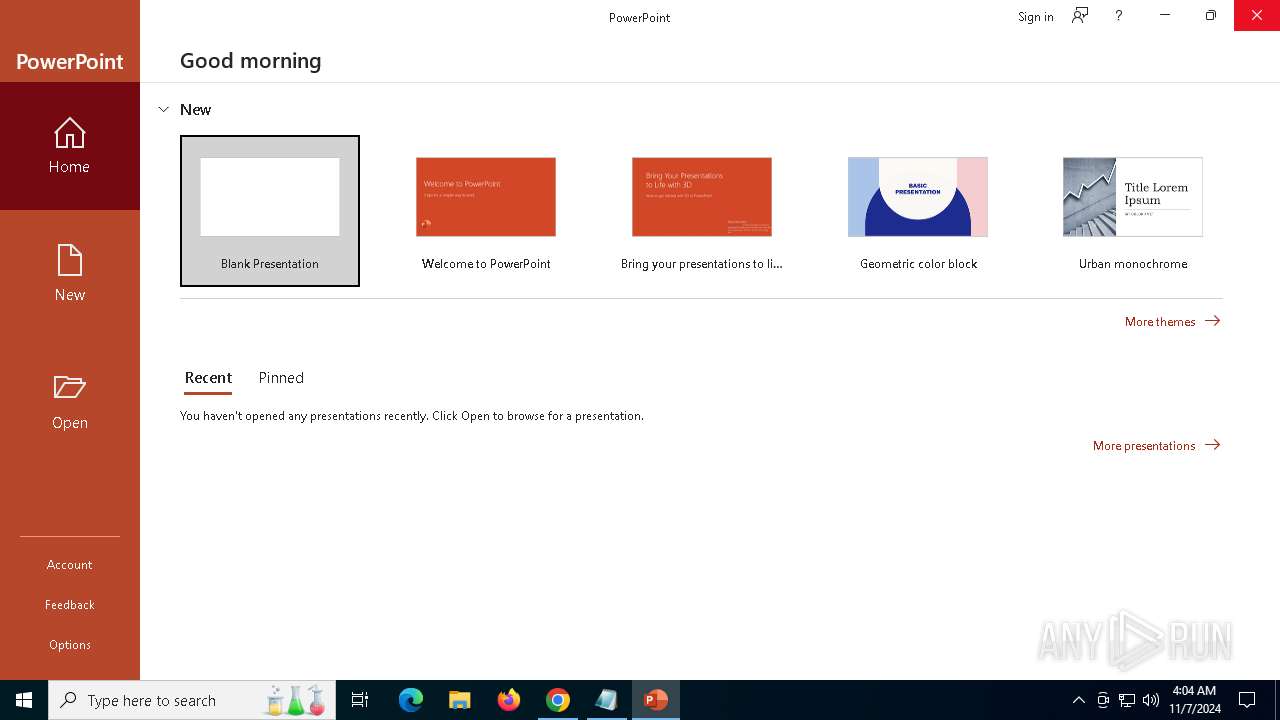Open the notepad-like app on taskbar

click(x=607, y=700)
